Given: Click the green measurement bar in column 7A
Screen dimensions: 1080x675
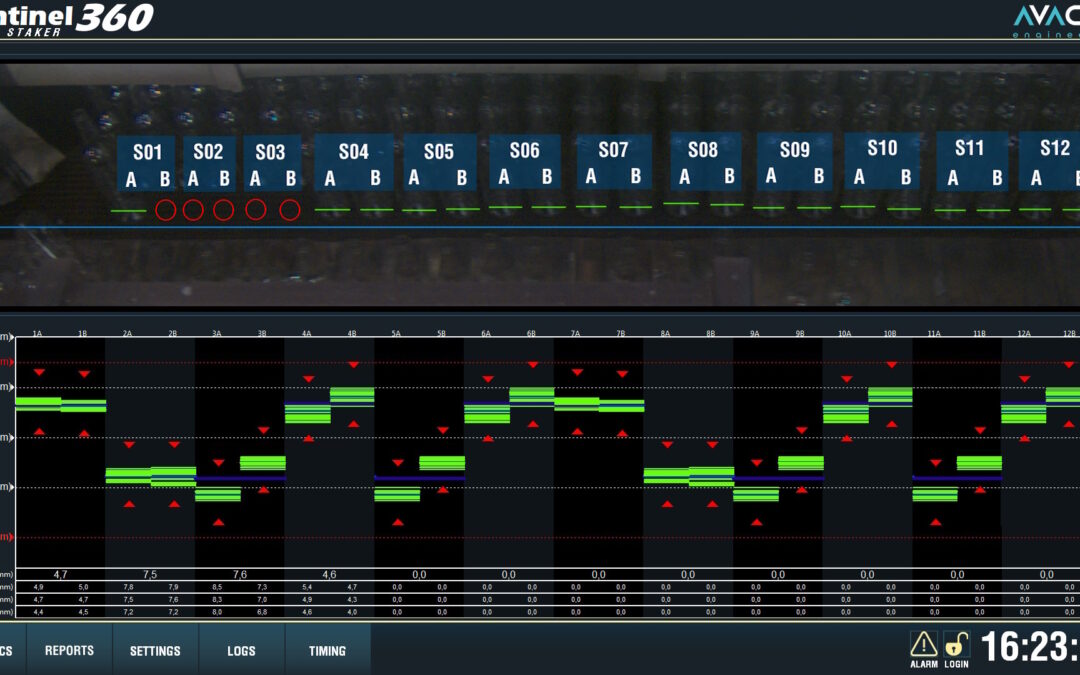Looking at the screenshot, I should 577,404.
